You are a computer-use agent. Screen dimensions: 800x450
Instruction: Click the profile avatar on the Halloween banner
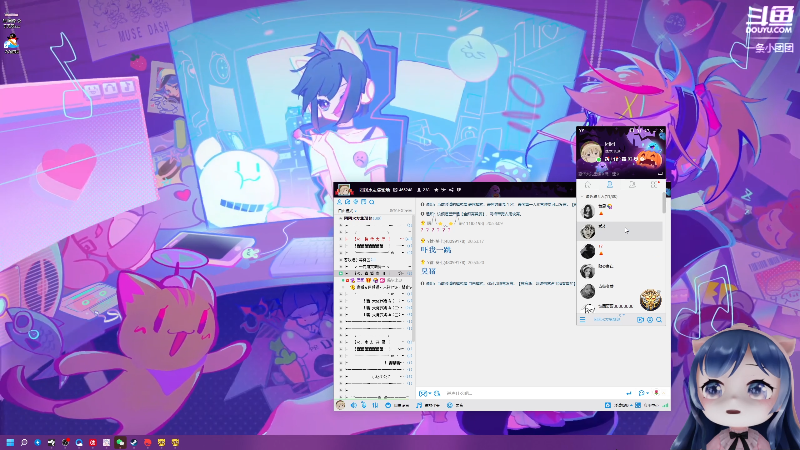click(590, 153)
